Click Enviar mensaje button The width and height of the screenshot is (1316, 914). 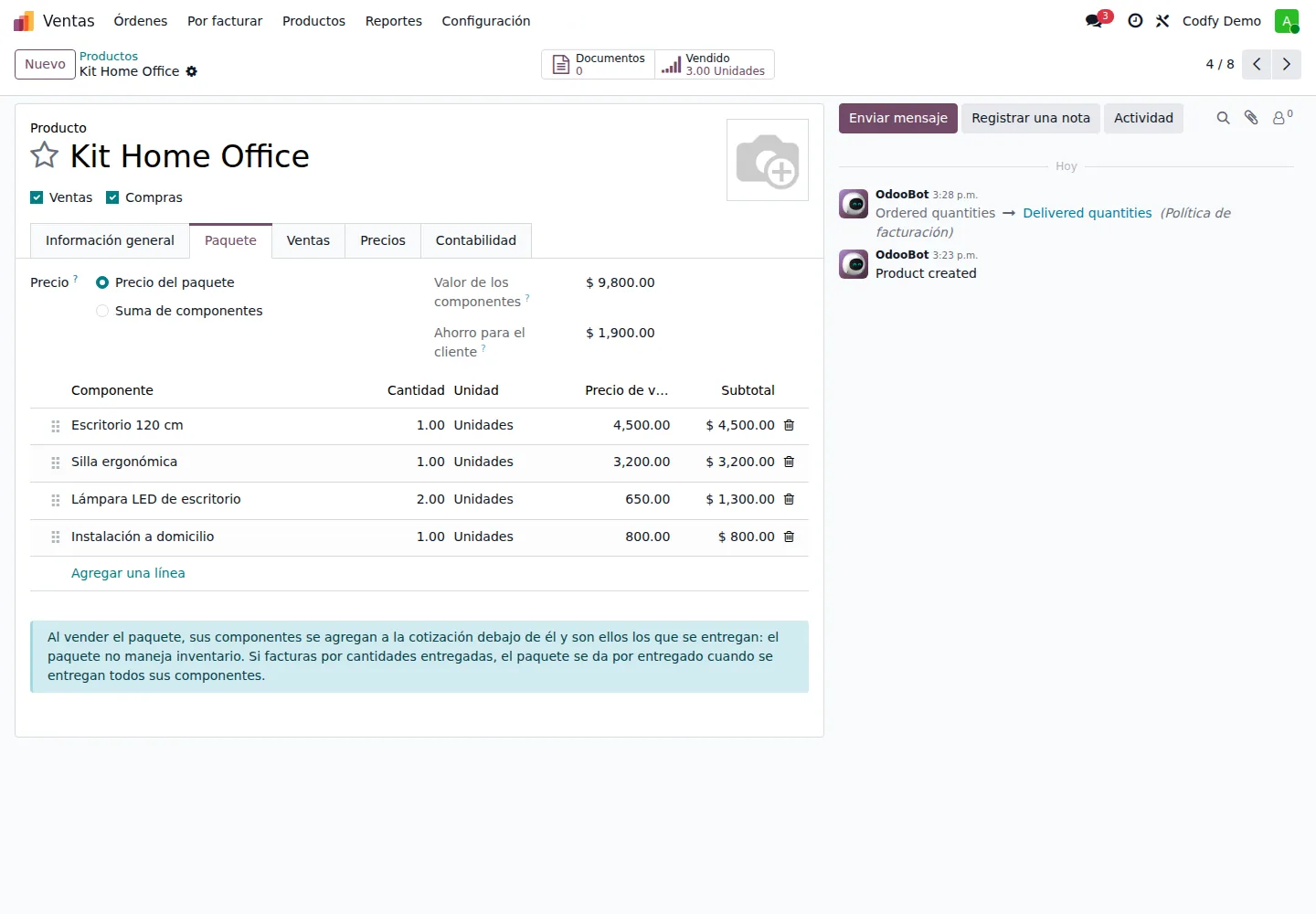tap(898, 118)
